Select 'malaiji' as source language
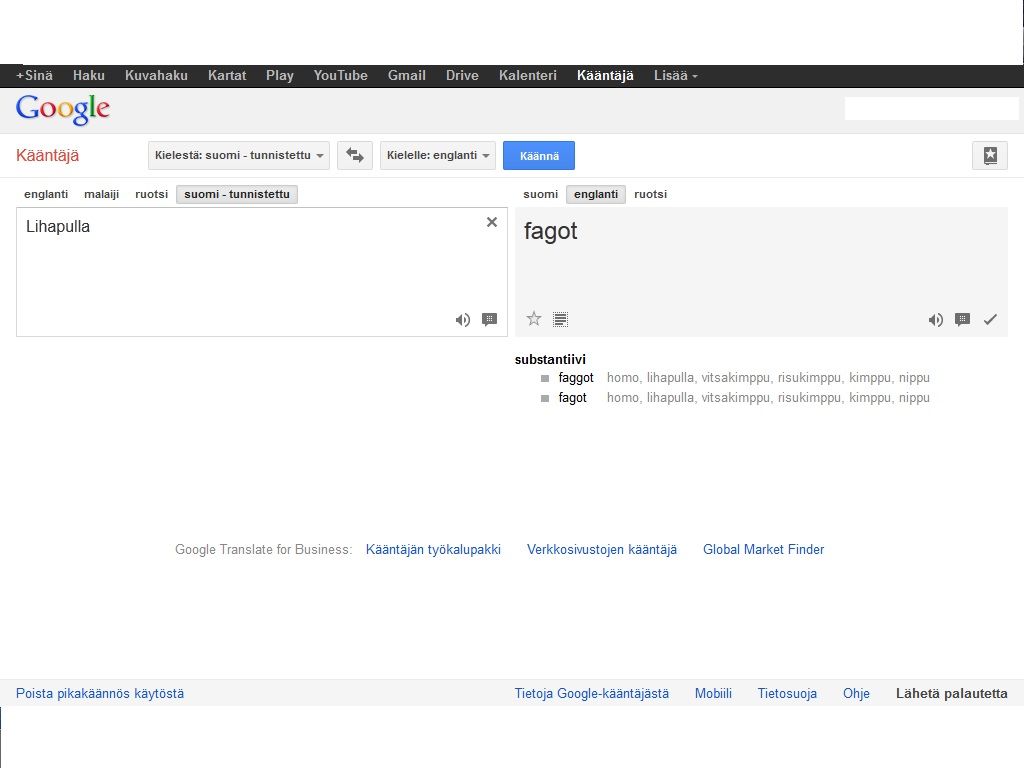1024x768 pixels. 101,194
